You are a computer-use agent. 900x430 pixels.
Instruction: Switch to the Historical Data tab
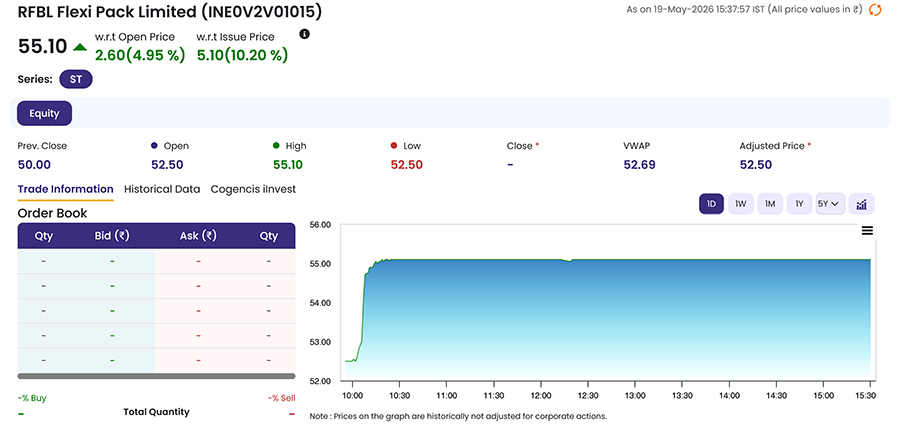click(x=162, y=189)
